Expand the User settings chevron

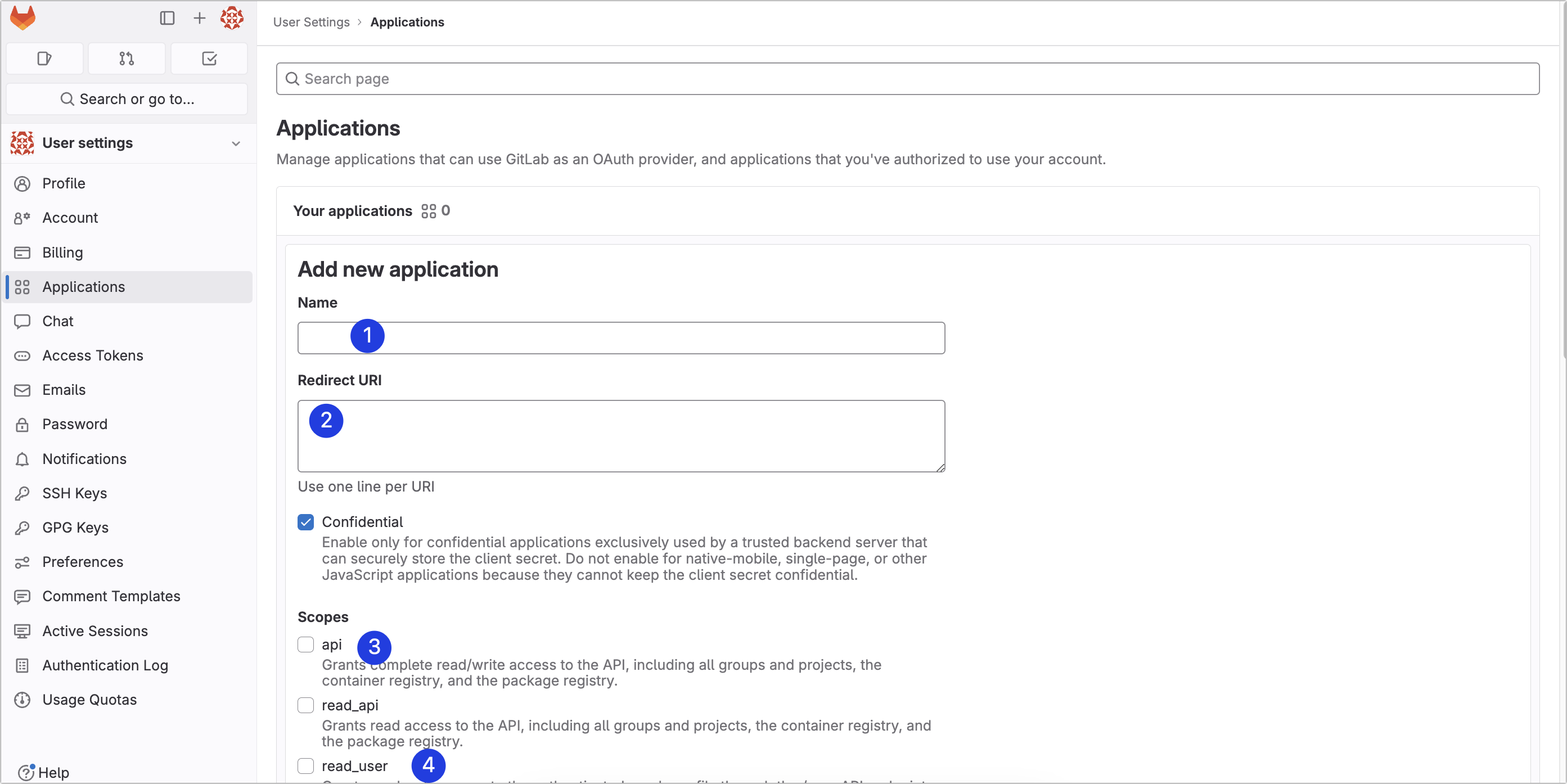click(x=236, y=143)
